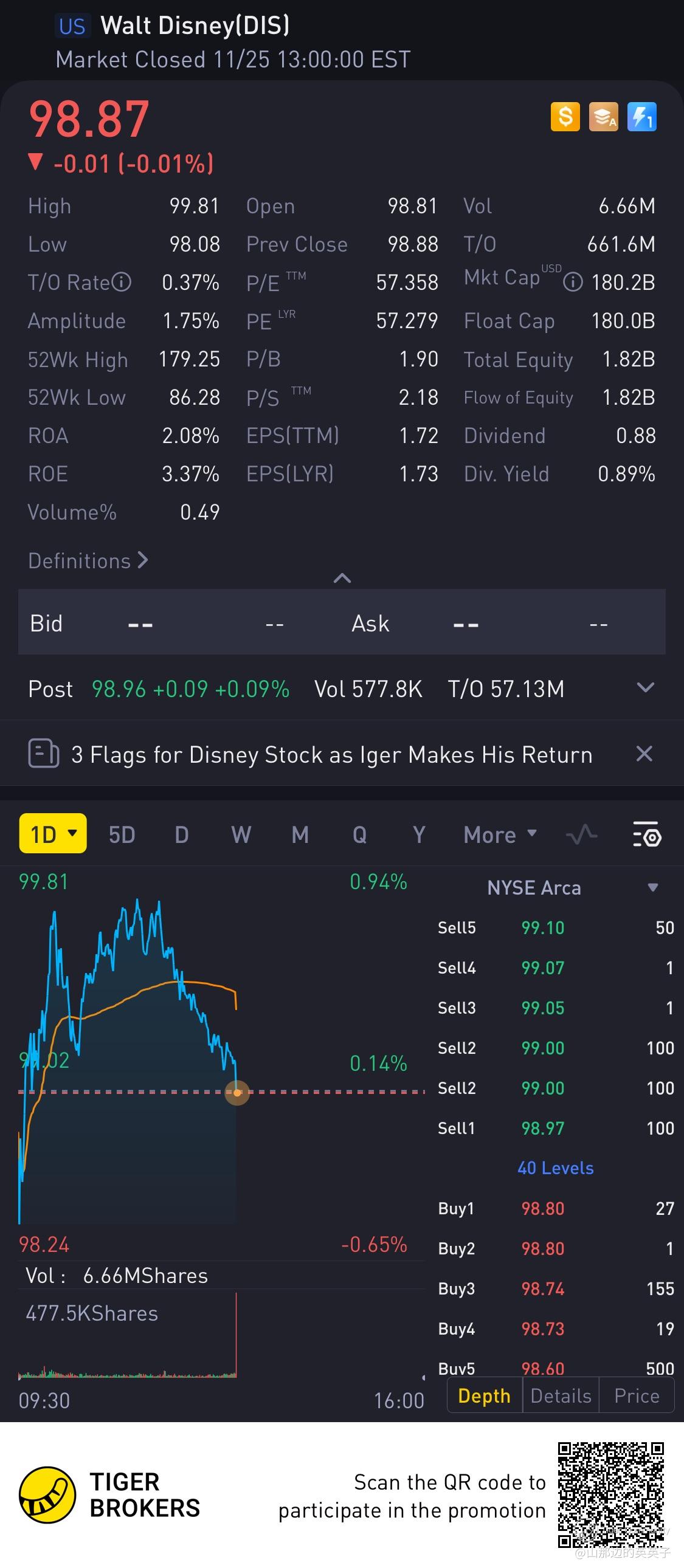Read the Iger Disney Stock headline
Image resolution: width=684 pixels, height=1568 pixels.
331,755
